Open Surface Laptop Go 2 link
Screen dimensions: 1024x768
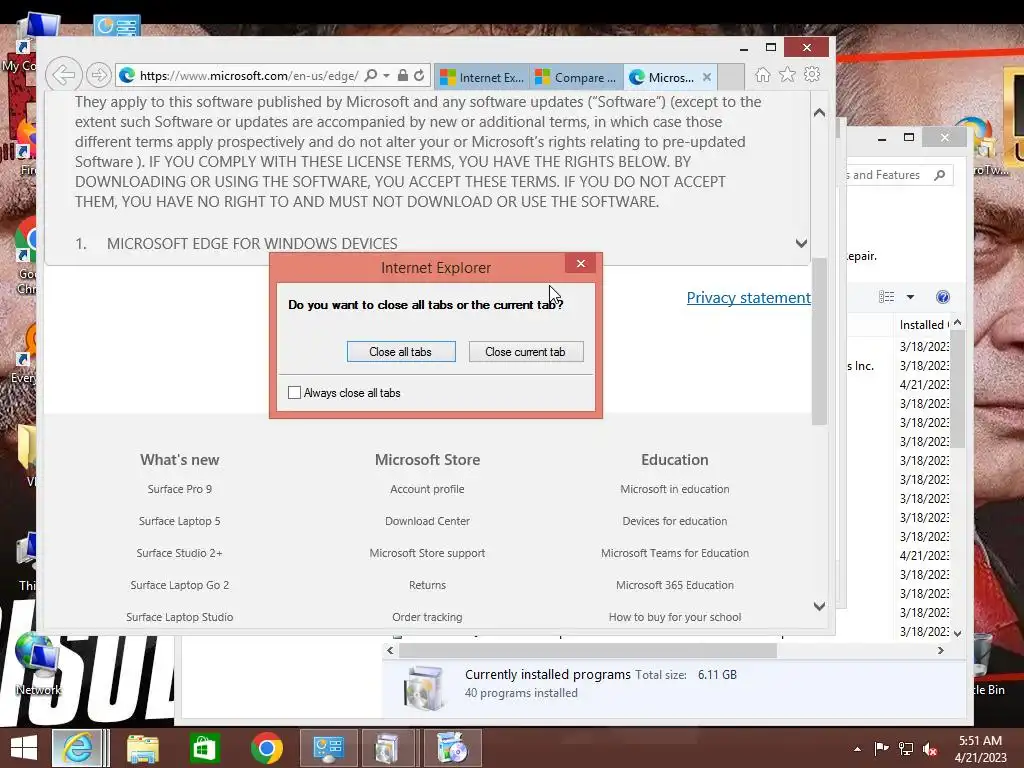(x=180, y=584)
